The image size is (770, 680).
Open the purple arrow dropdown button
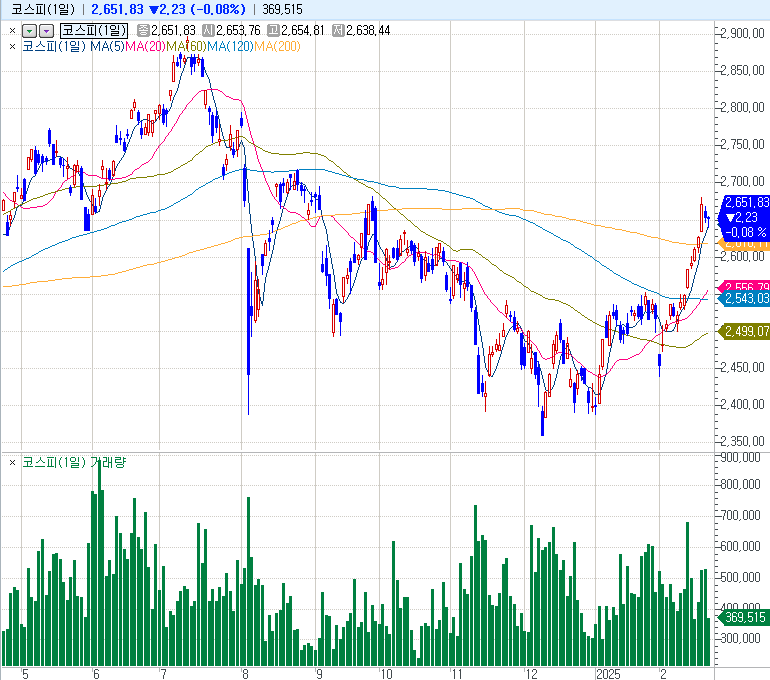click(x=46, y=31)
